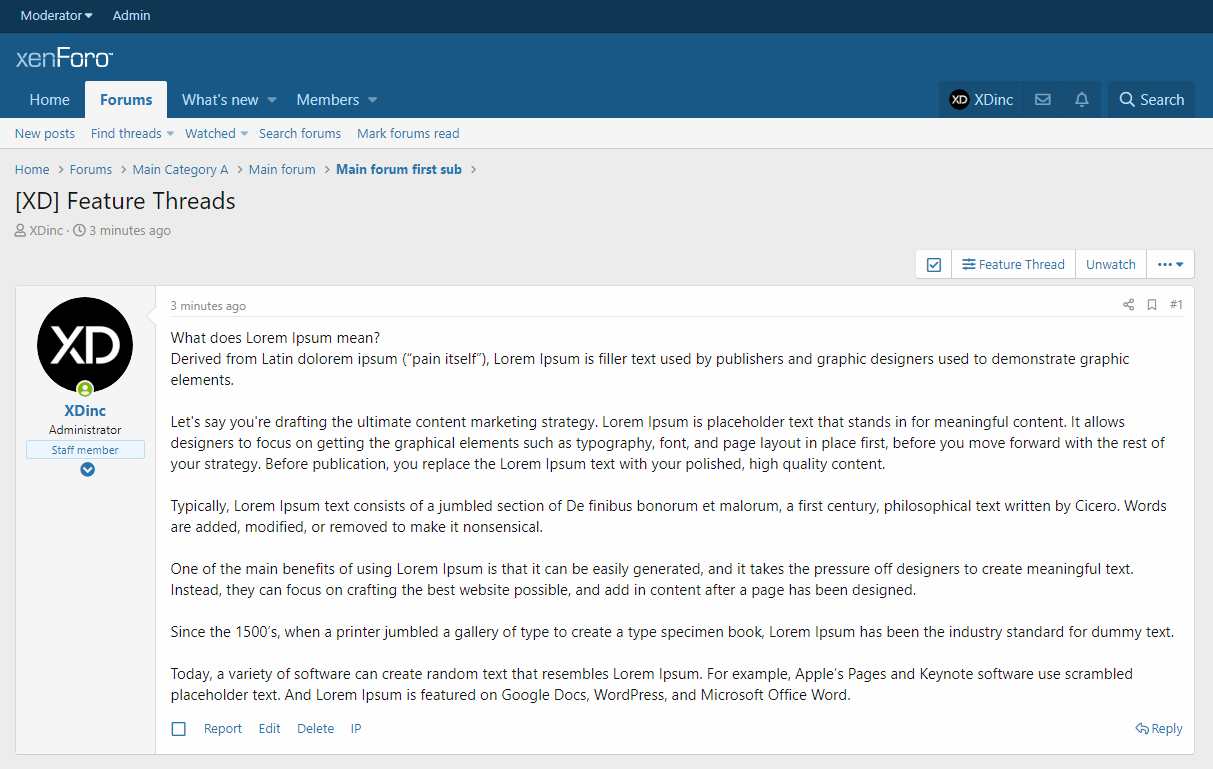The width and height of the screenshot is (1213, 769).
Task: Bookmark the post using bookmark icon
Action: 1151,305
